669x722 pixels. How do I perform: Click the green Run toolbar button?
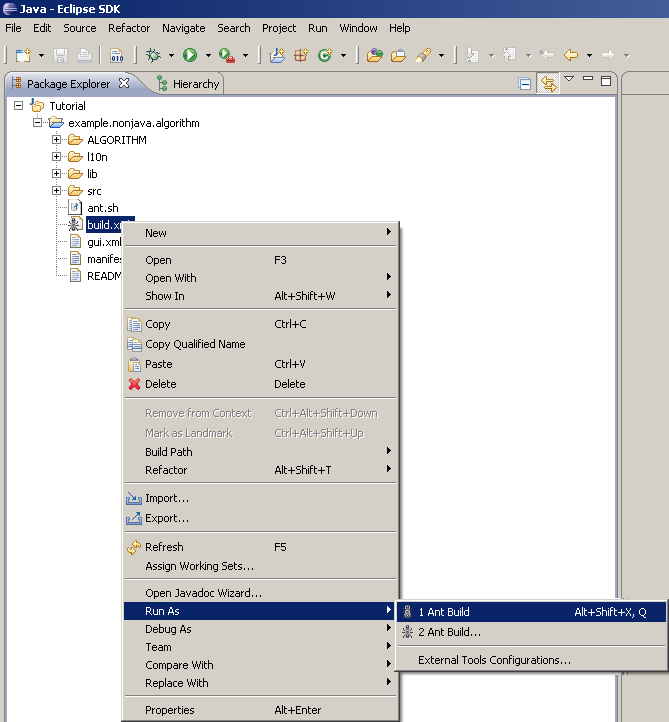pyautogui.click(x=190, y=55)
